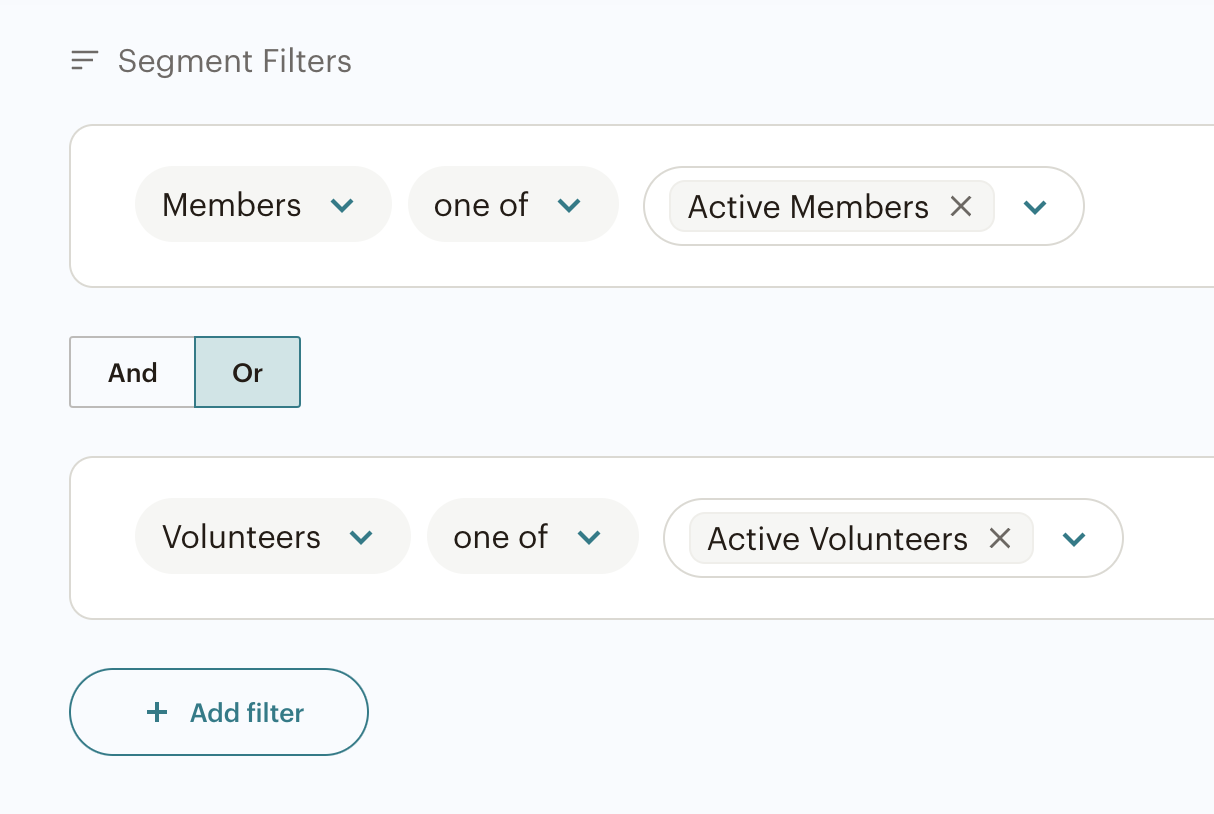Select the Or logic option
Viewport: 1214px width, 814px height.
[247, 372]
